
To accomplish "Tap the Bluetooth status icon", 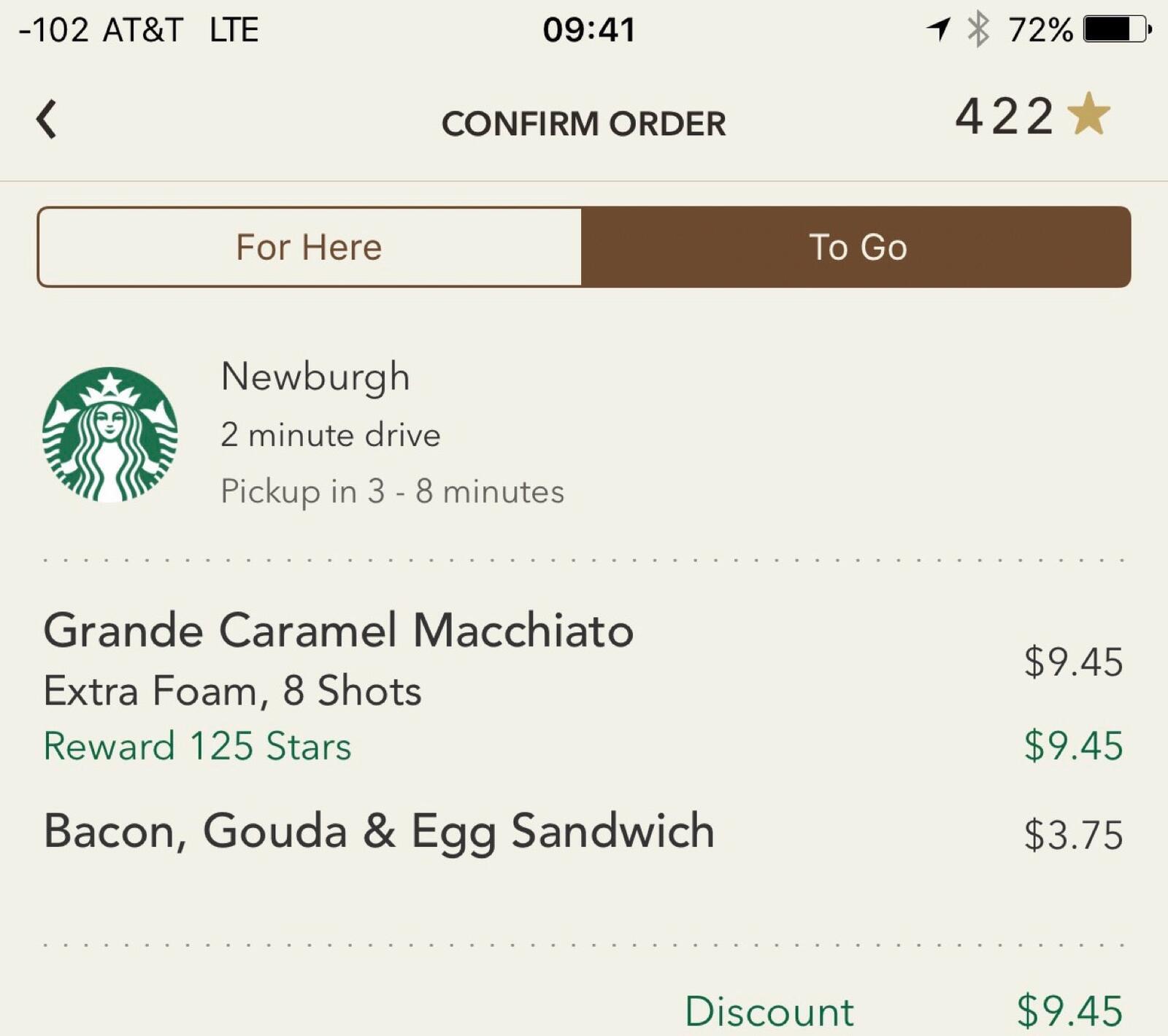I will click(x=978, y=30).
